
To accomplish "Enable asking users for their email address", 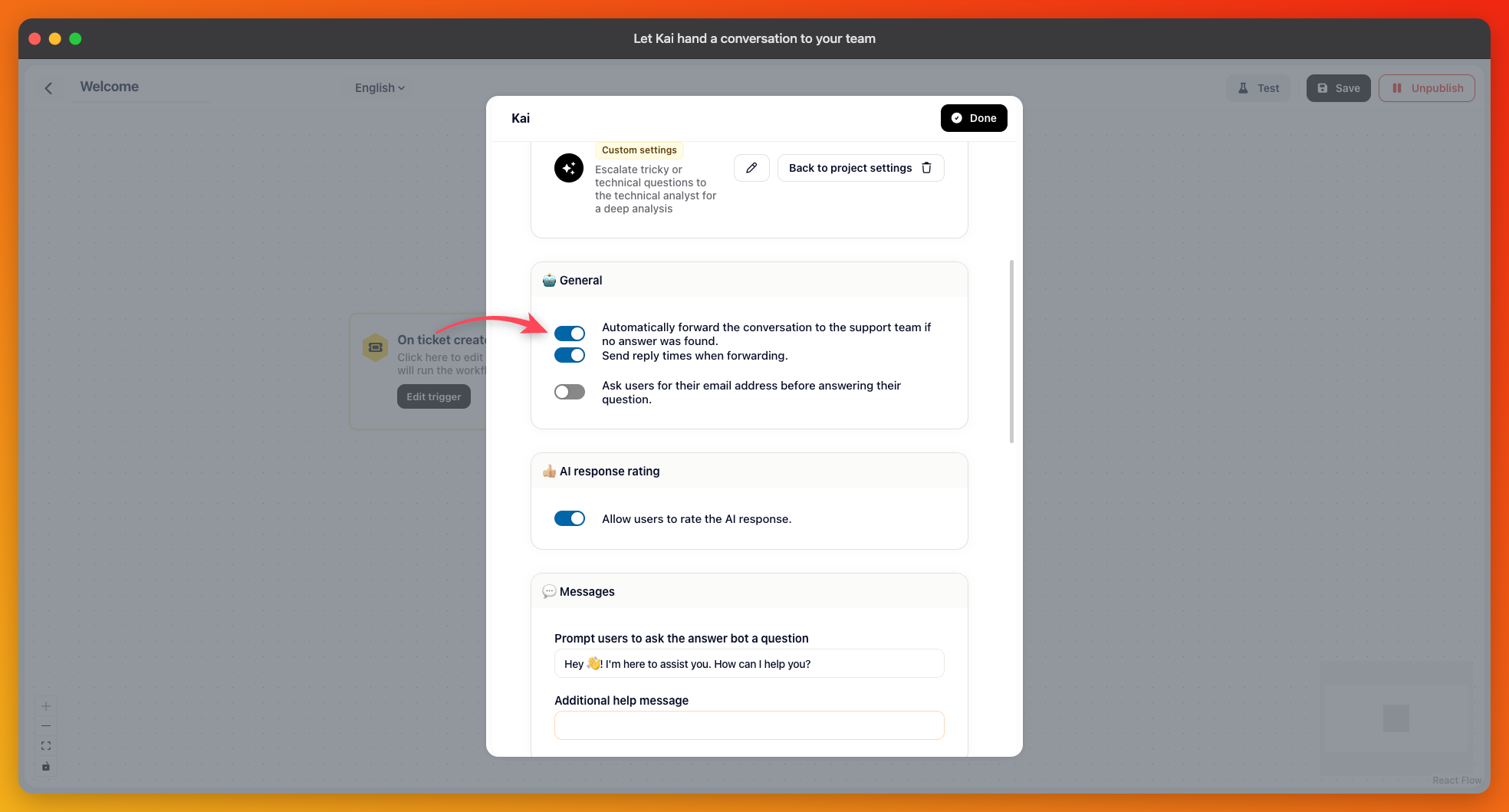I will 570,392.
